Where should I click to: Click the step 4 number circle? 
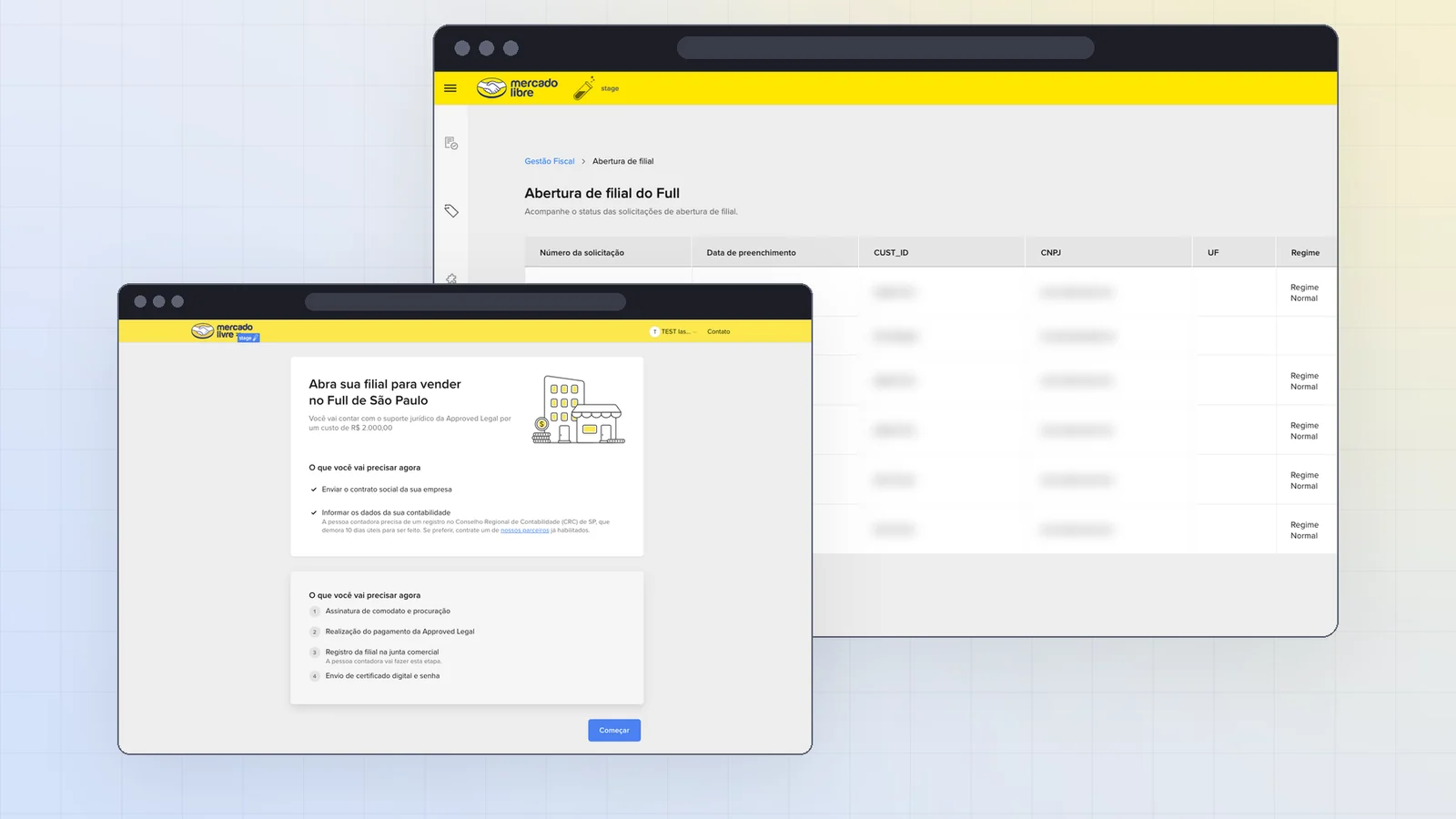[x=315, y=676]
